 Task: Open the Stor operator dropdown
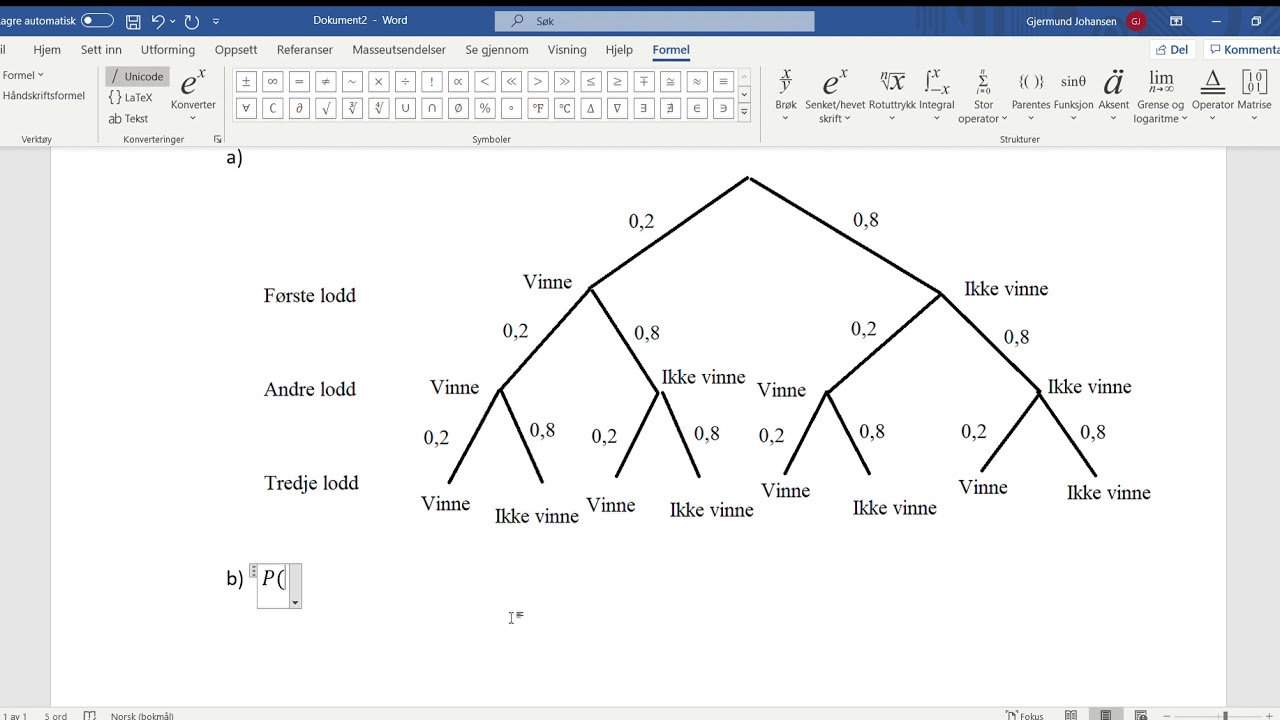983,96
